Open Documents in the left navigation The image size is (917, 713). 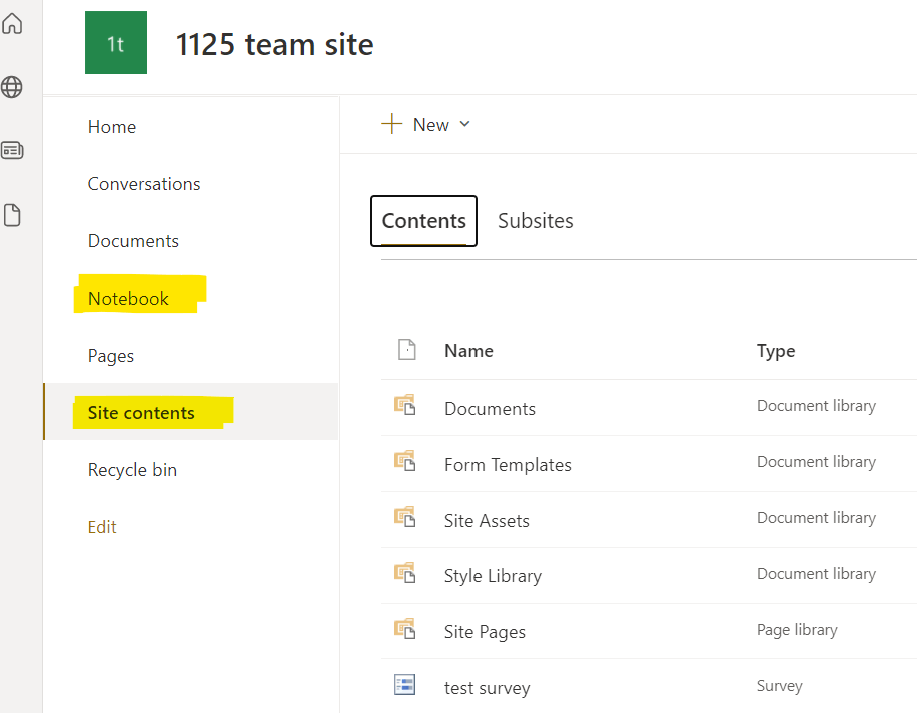tap(133, 241)
